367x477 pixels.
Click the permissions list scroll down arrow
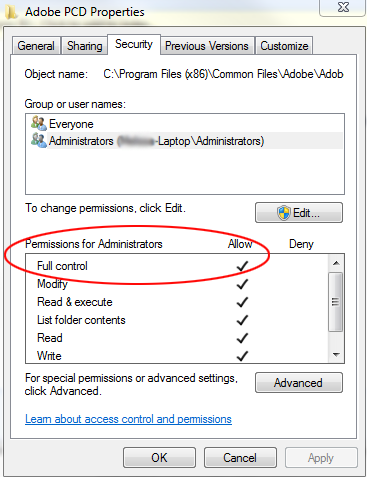336,355
